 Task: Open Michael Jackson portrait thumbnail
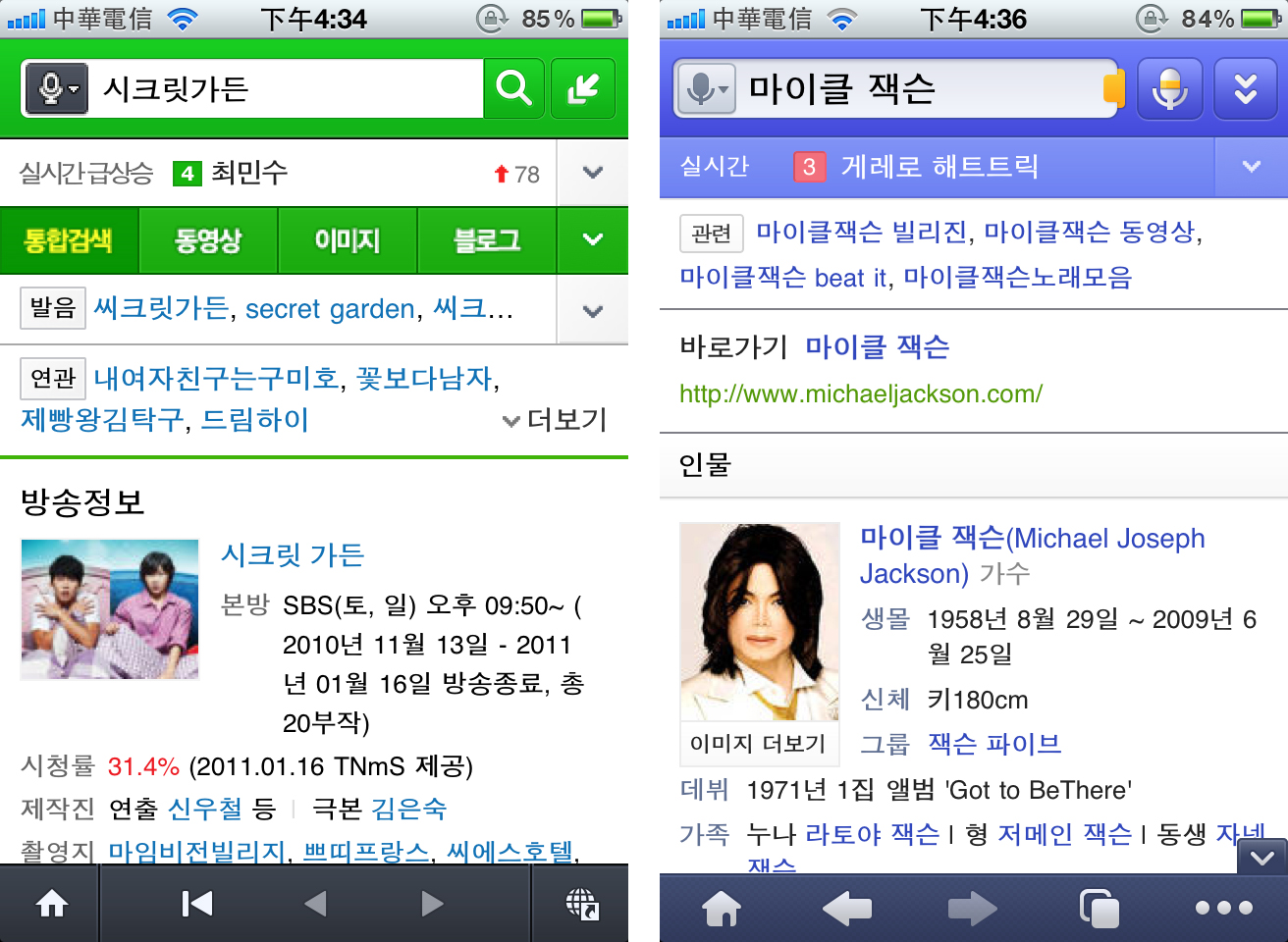(760, 622)
